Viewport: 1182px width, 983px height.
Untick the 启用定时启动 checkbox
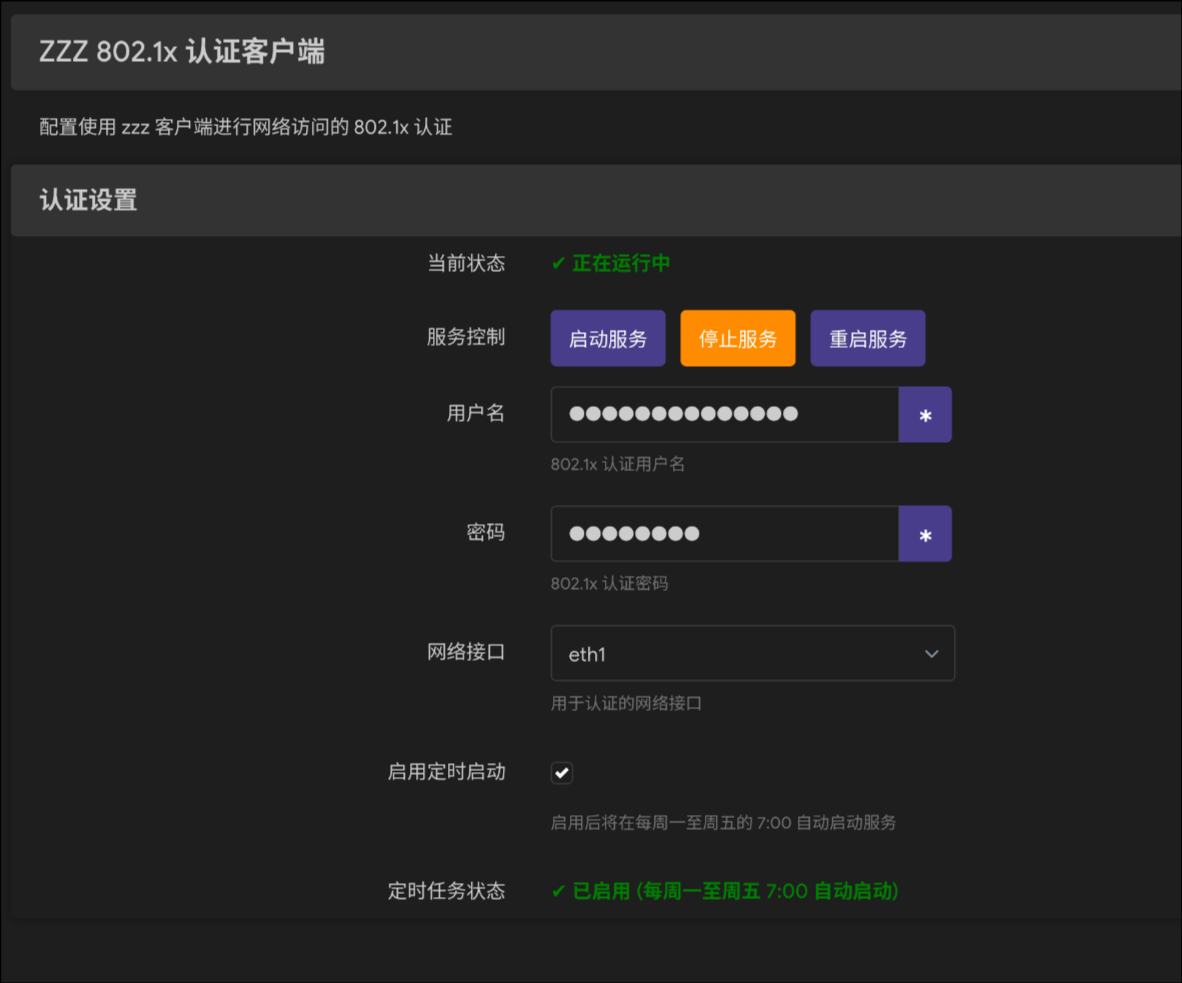tap(562, 772)
